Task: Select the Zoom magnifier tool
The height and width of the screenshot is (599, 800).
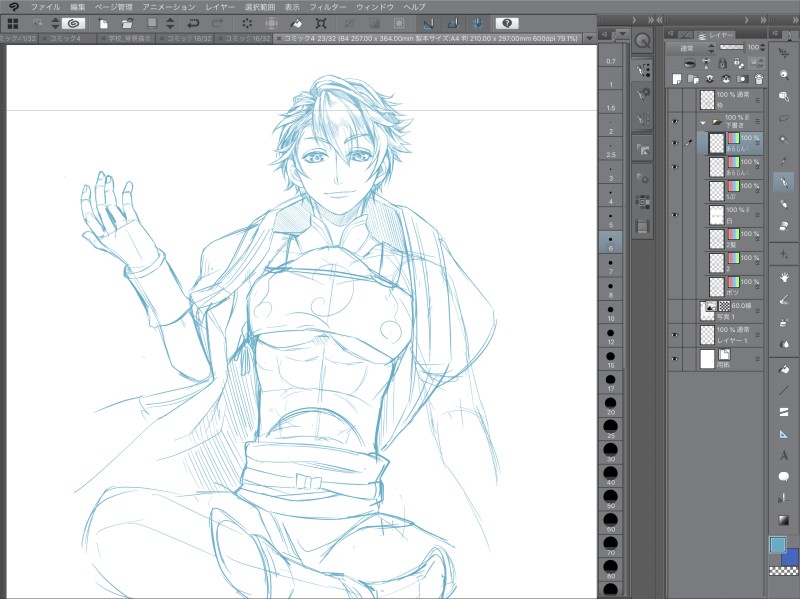Action: [x=784, y=74]
